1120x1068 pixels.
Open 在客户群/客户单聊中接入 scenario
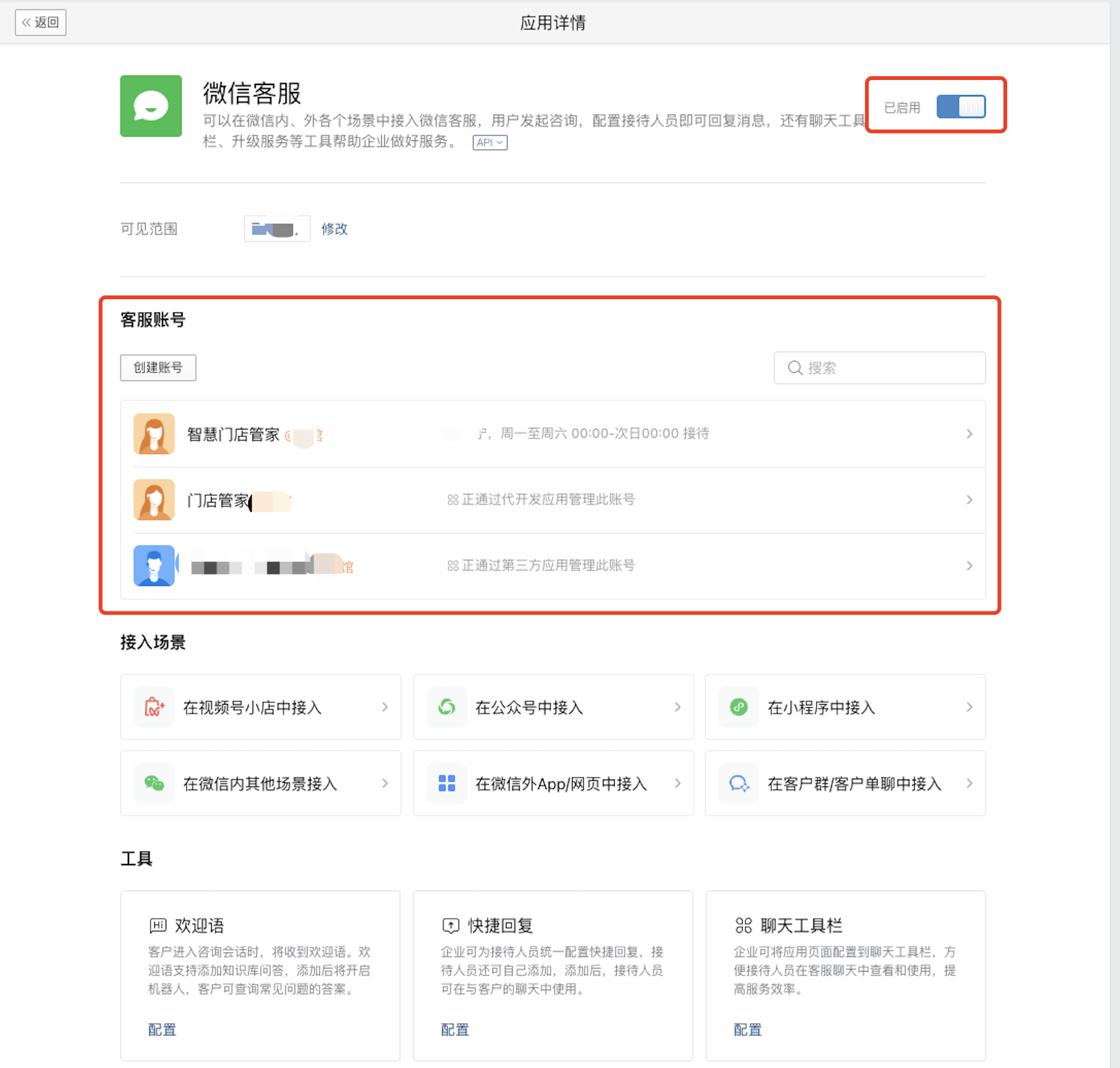tap(845, 783)
